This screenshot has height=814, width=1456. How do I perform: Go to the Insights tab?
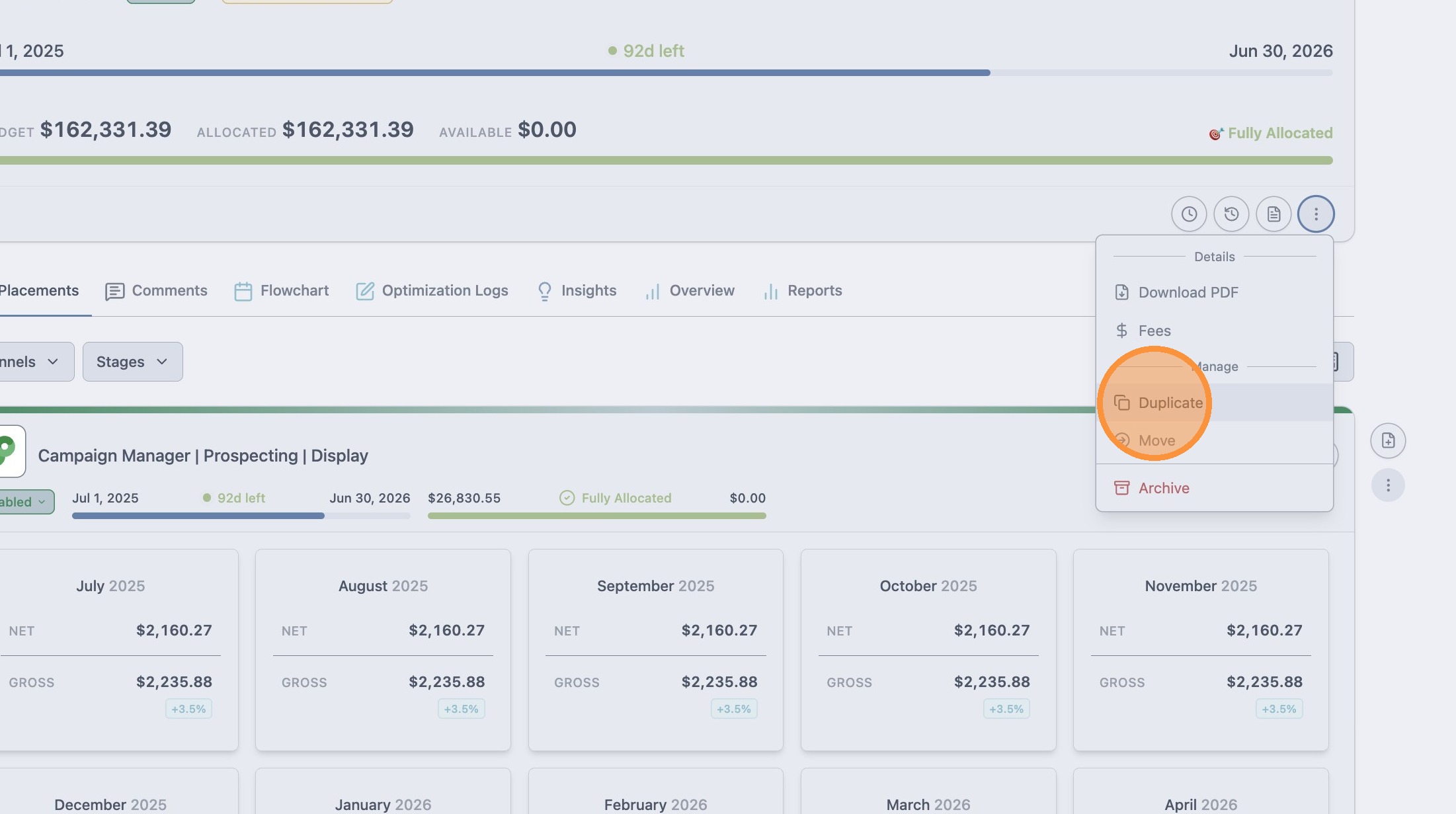tap(576, 291)
